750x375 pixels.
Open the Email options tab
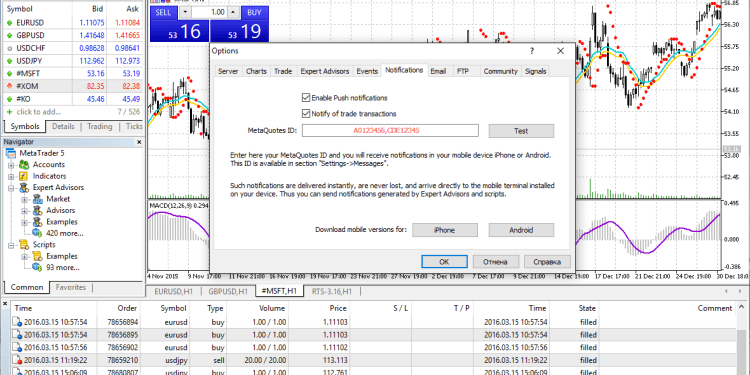438,71
